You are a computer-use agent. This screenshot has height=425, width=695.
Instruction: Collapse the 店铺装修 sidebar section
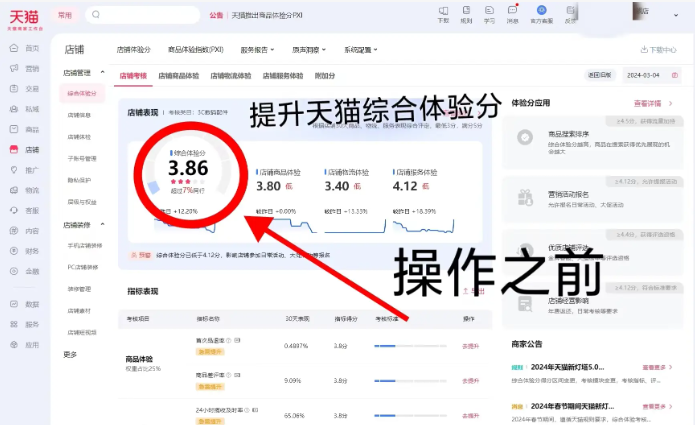102,224
